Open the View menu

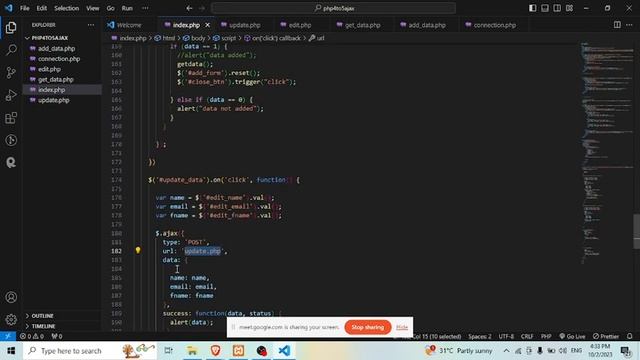pyautogui.click(x=93, y=8)
